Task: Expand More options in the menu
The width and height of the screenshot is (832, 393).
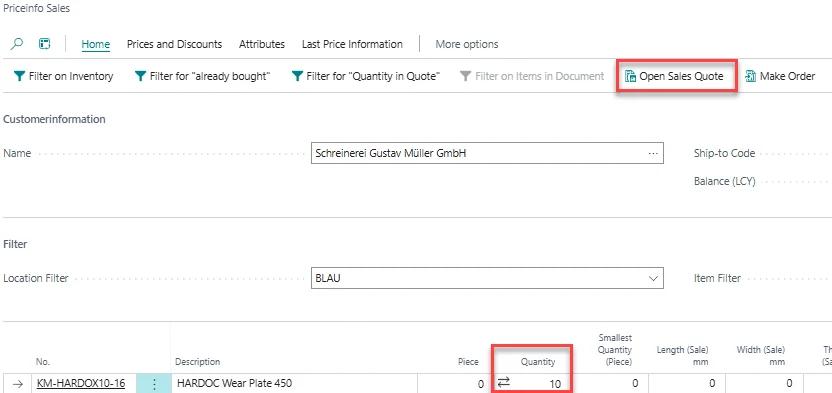Action: [x=467, y=45]
